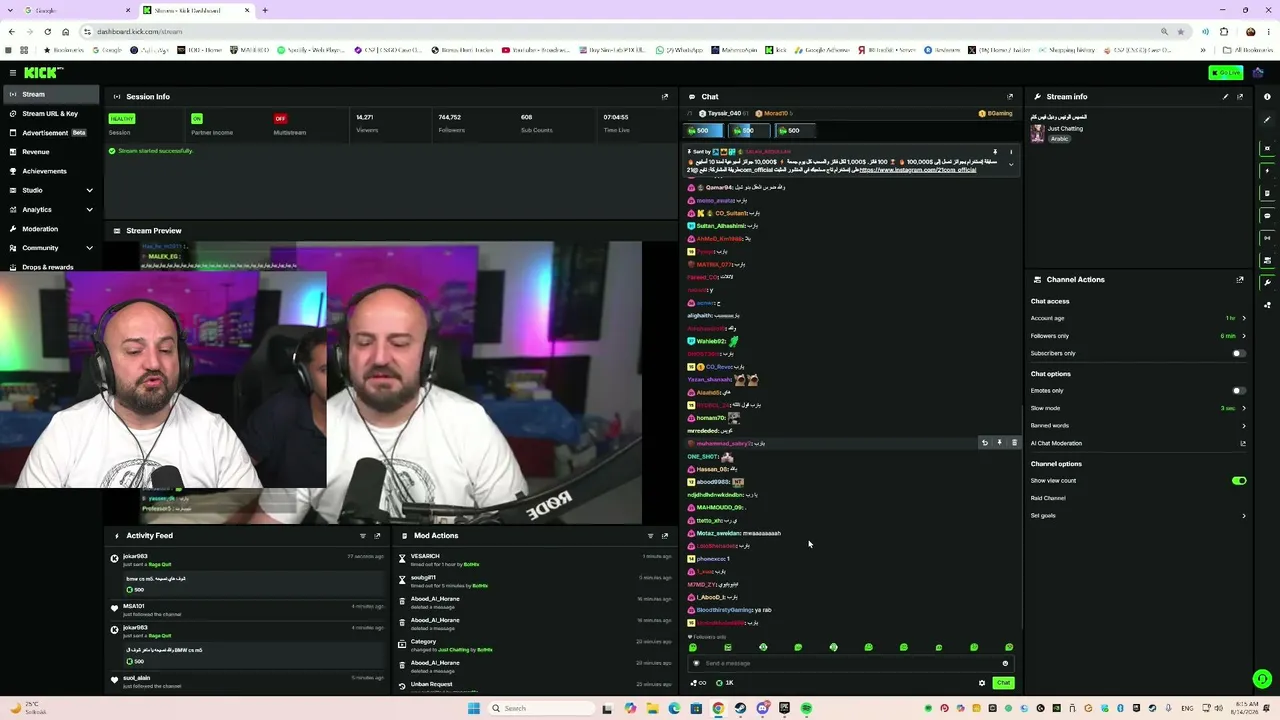This screenshot has height=720, width=1280.
Task: Turn off Show view count
Action: tap(1239, 481)
